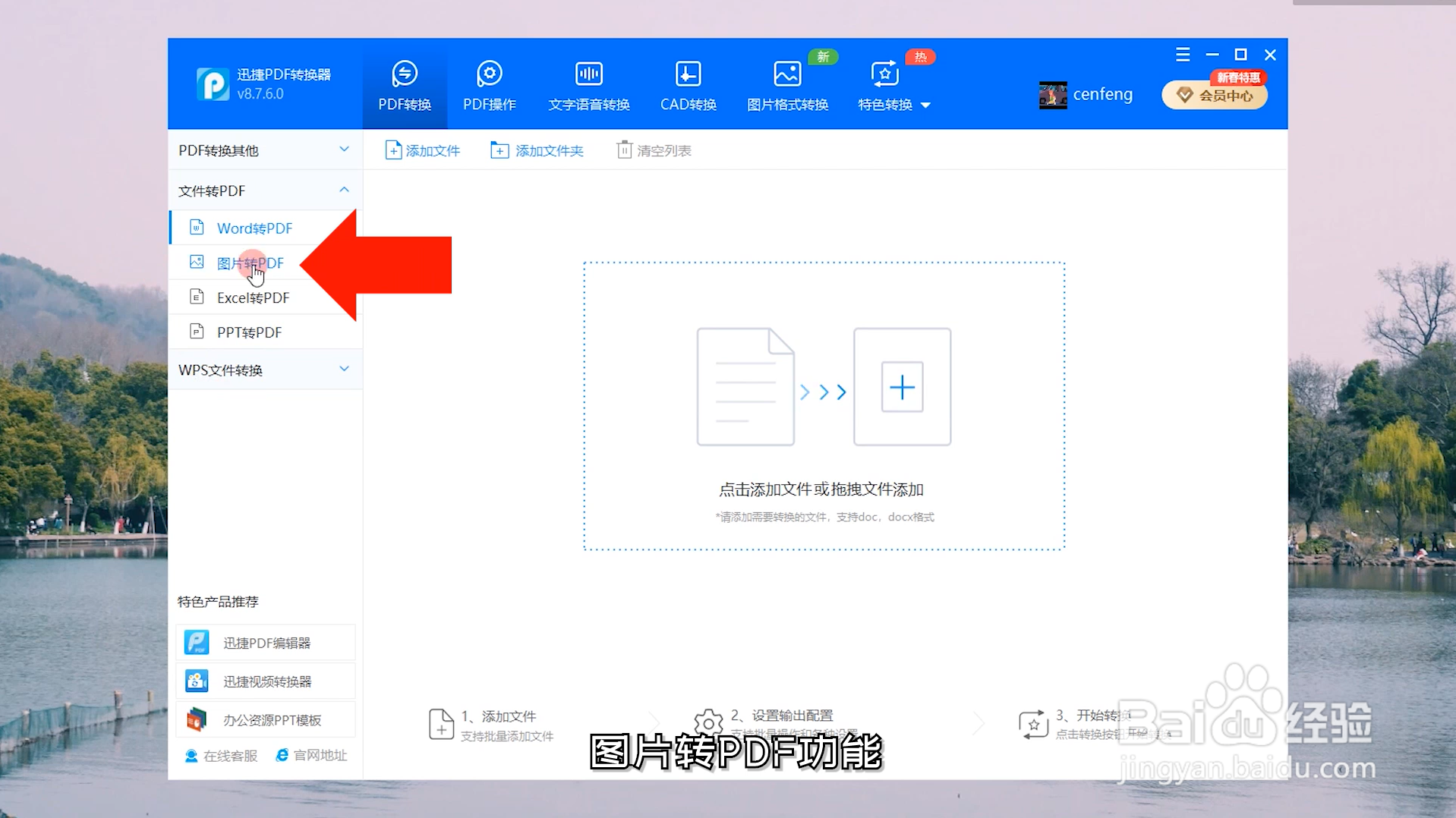
Task: Click 添加文件夹 to add a folder
Action: [x=537, y=149]
